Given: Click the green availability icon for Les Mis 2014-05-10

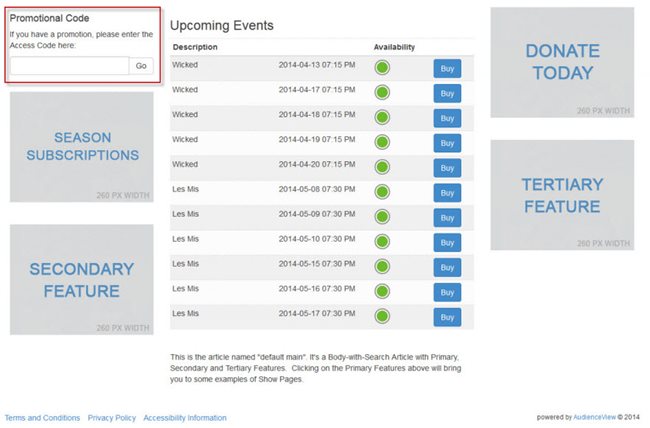Looking at the screenshot, I should (382, 241).
